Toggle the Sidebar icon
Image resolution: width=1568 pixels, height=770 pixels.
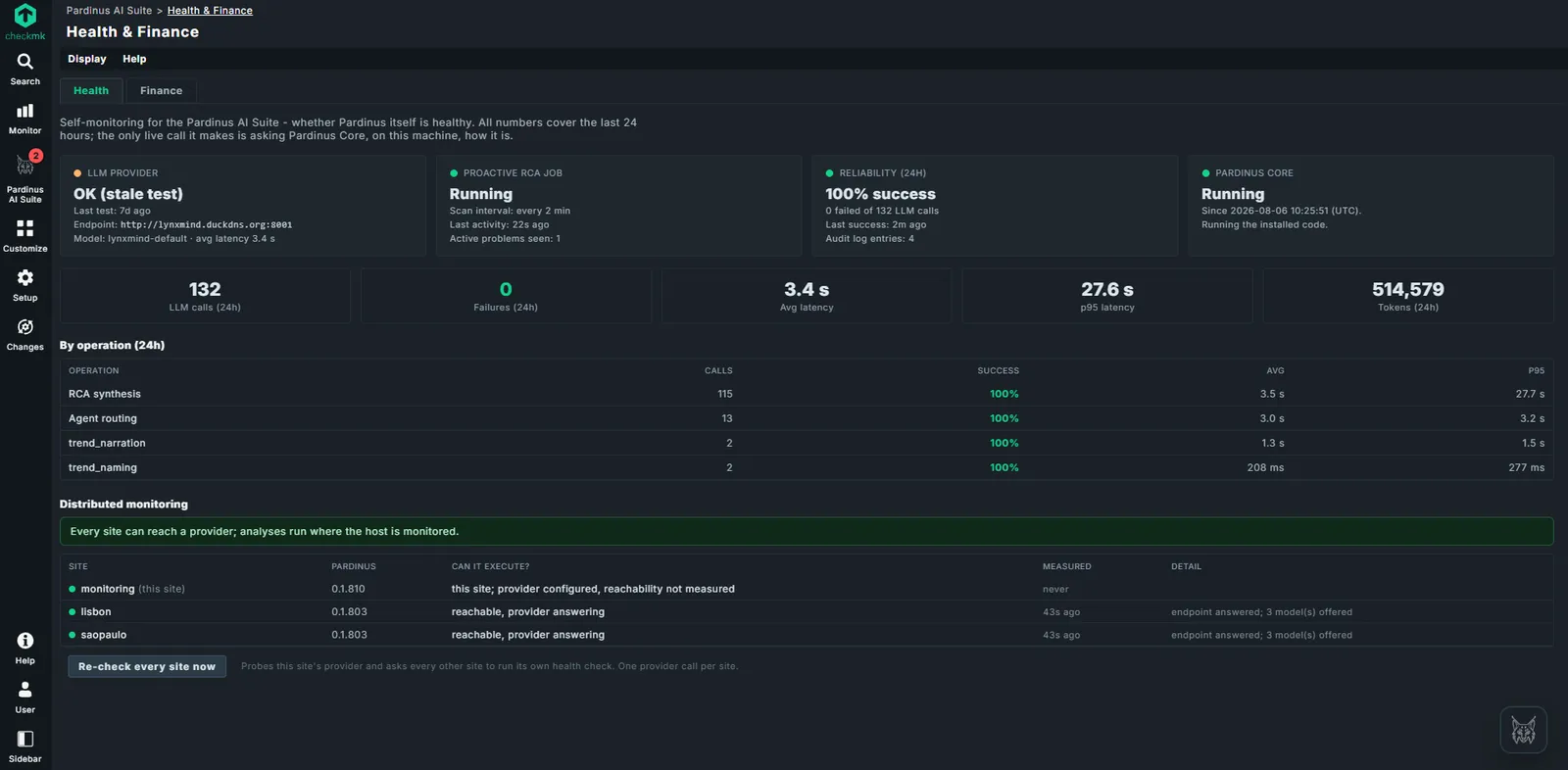24,739
